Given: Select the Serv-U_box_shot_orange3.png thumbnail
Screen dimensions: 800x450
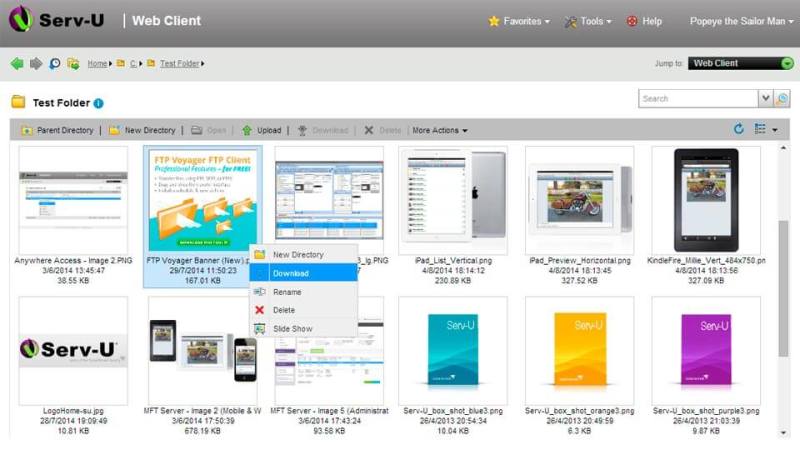Looking at the screenshot, I should tap(579, 351).
